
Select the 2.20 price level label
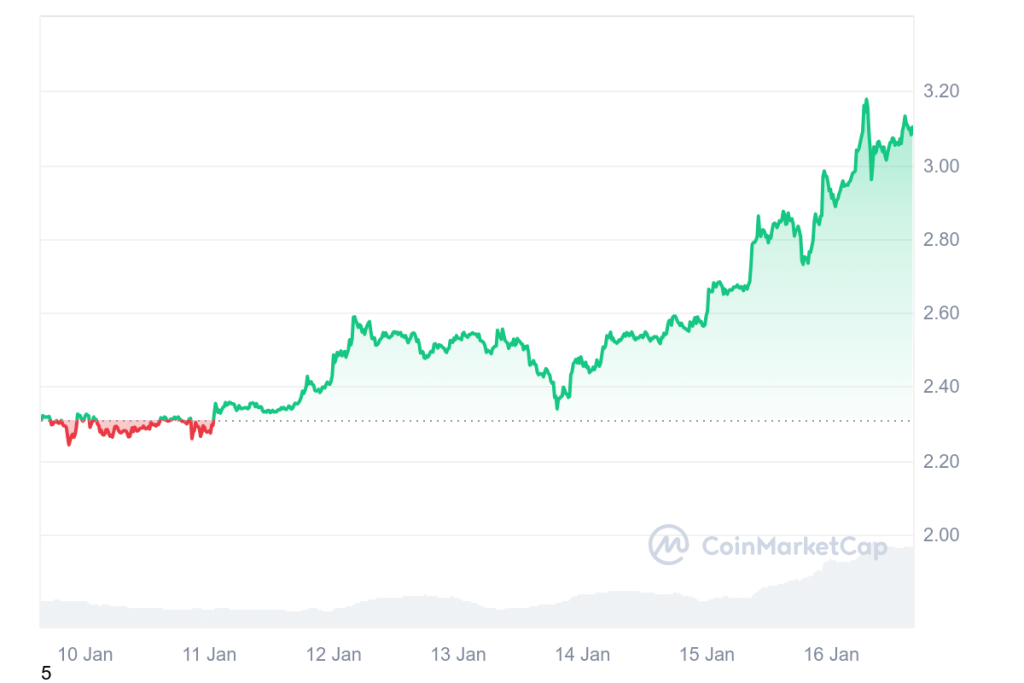pyautogui.click(x=941, y=461)
